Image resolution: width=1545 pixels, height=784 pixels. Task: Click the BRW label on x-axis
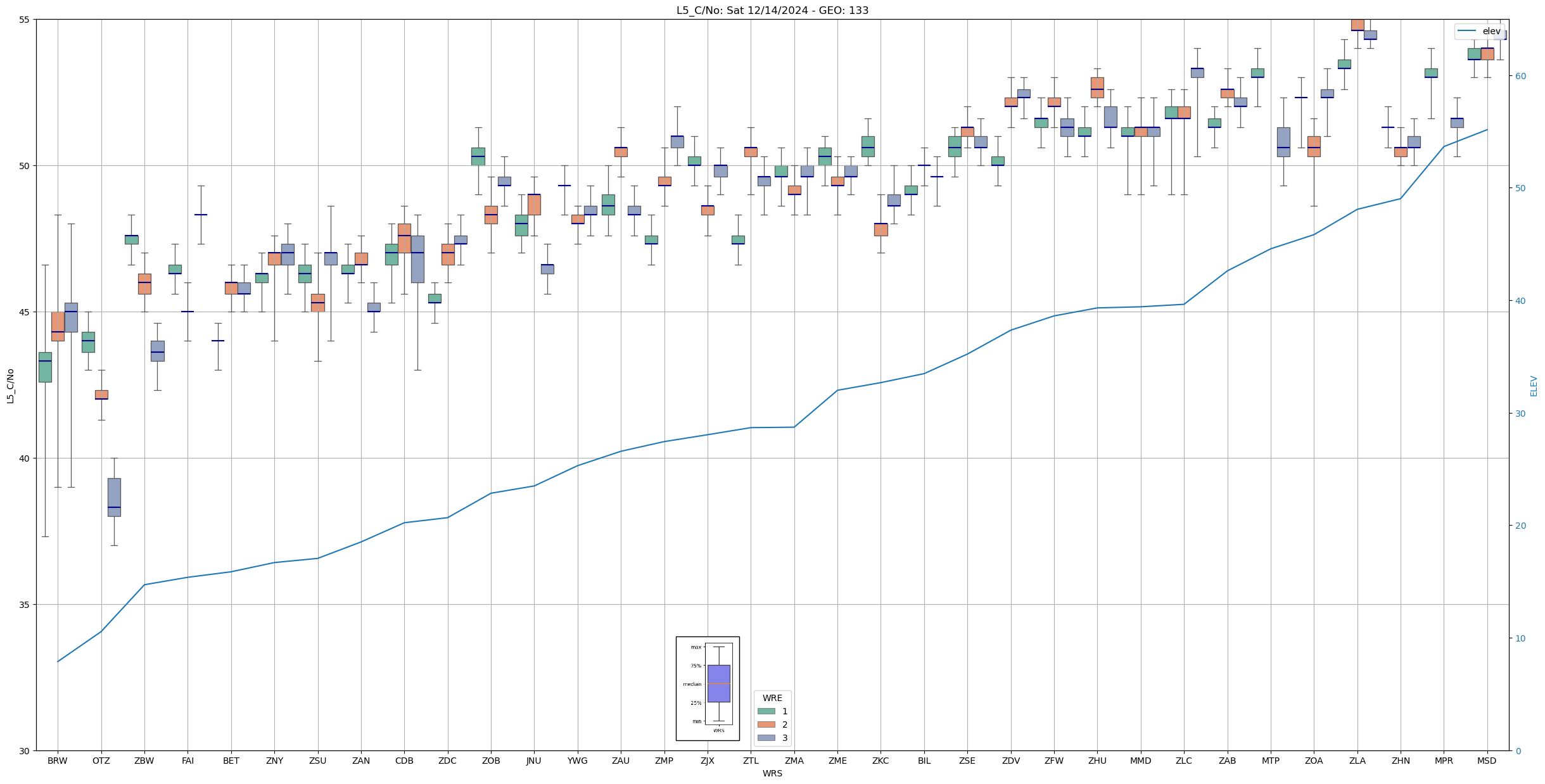[58, 761]
